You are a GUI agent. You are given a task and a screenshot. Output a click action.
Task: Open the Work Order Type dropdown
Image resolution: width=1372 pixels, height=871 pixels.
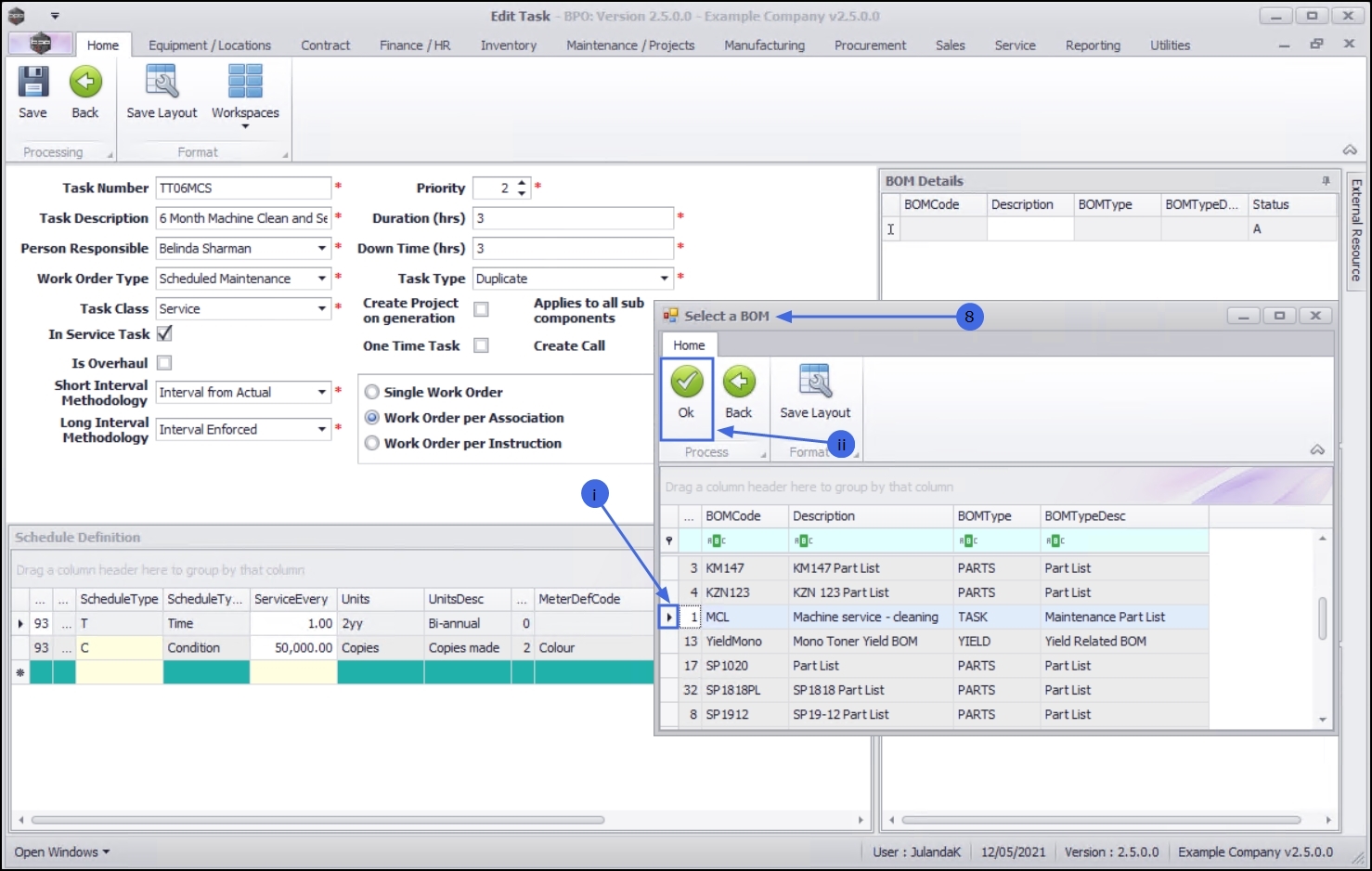pos(322,279)
